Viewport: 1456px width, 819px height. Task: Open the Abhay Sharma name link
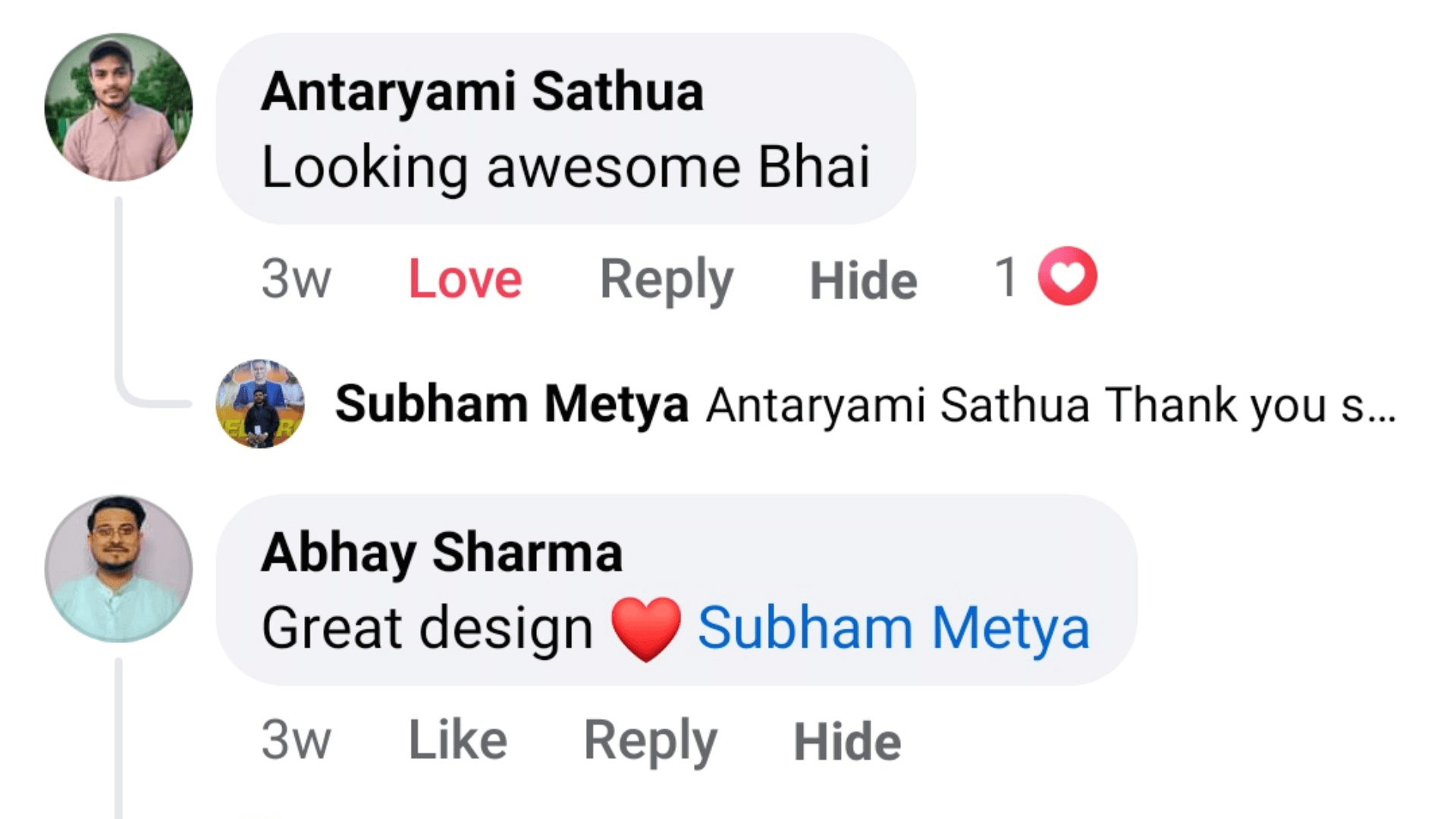[x=441, y=552]
